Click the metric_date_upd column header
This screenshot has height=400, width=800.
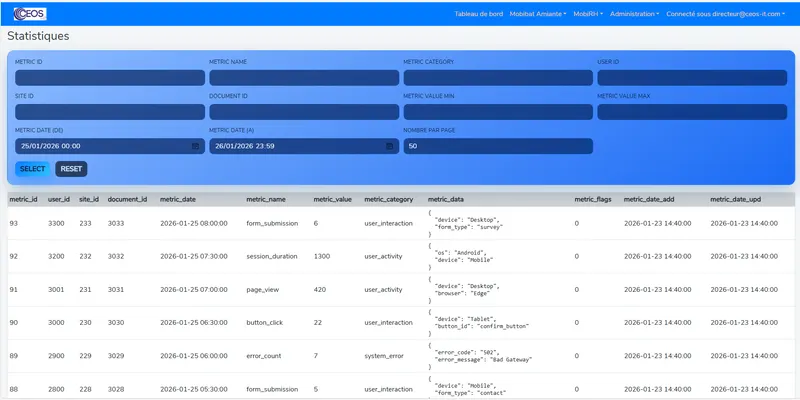coord(735,199)
